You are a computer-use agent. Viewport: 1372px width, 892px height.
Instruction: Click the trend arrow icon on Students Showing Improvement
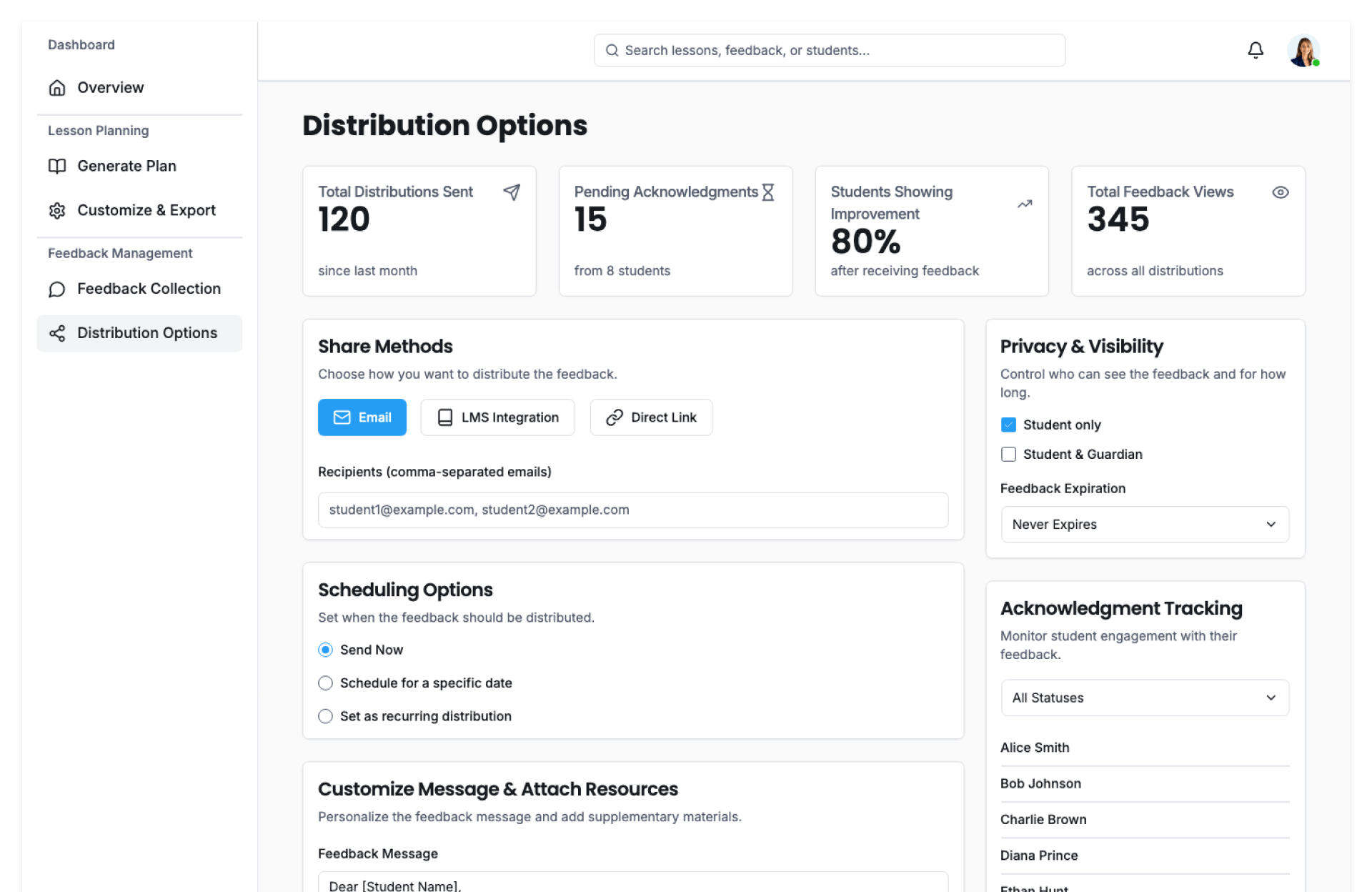(1025, 204)
